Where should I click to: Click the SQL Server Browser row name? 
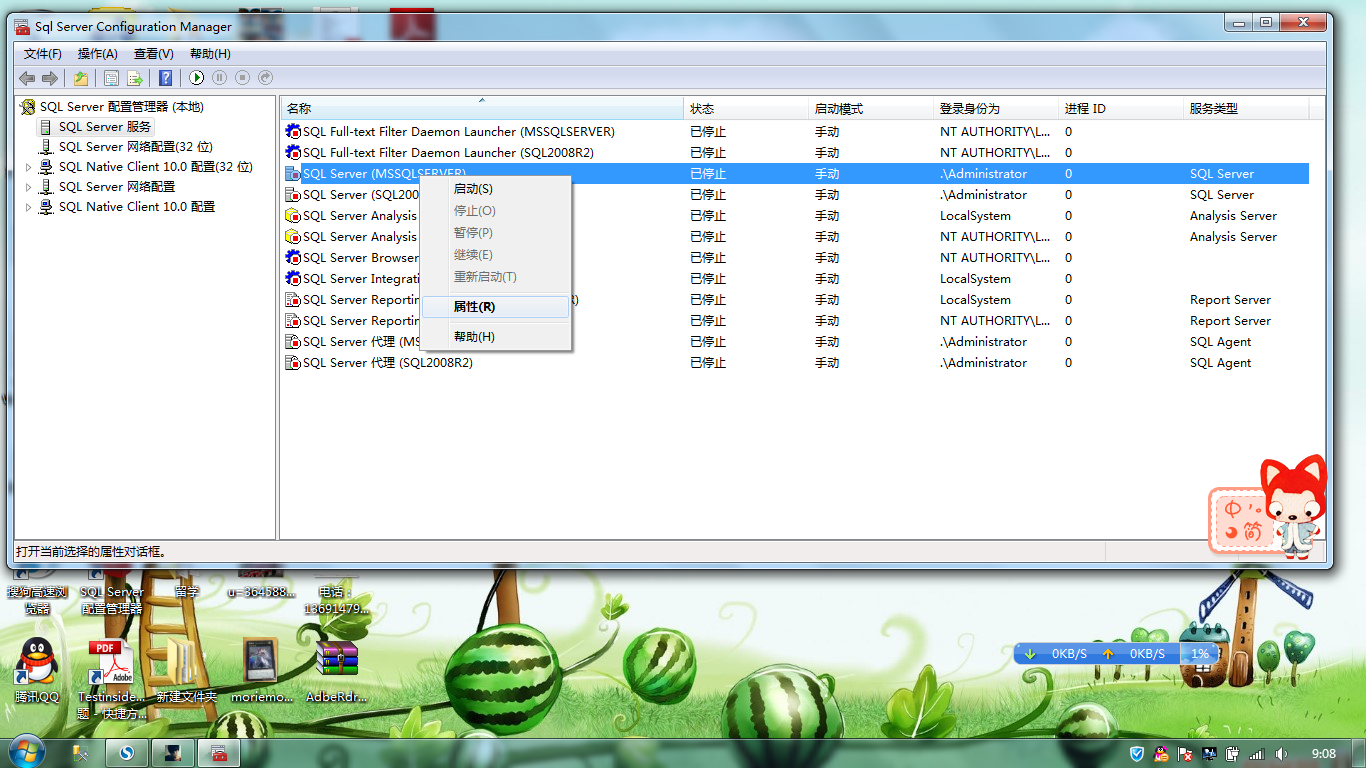pyautogui.click(x=361, y=258)
